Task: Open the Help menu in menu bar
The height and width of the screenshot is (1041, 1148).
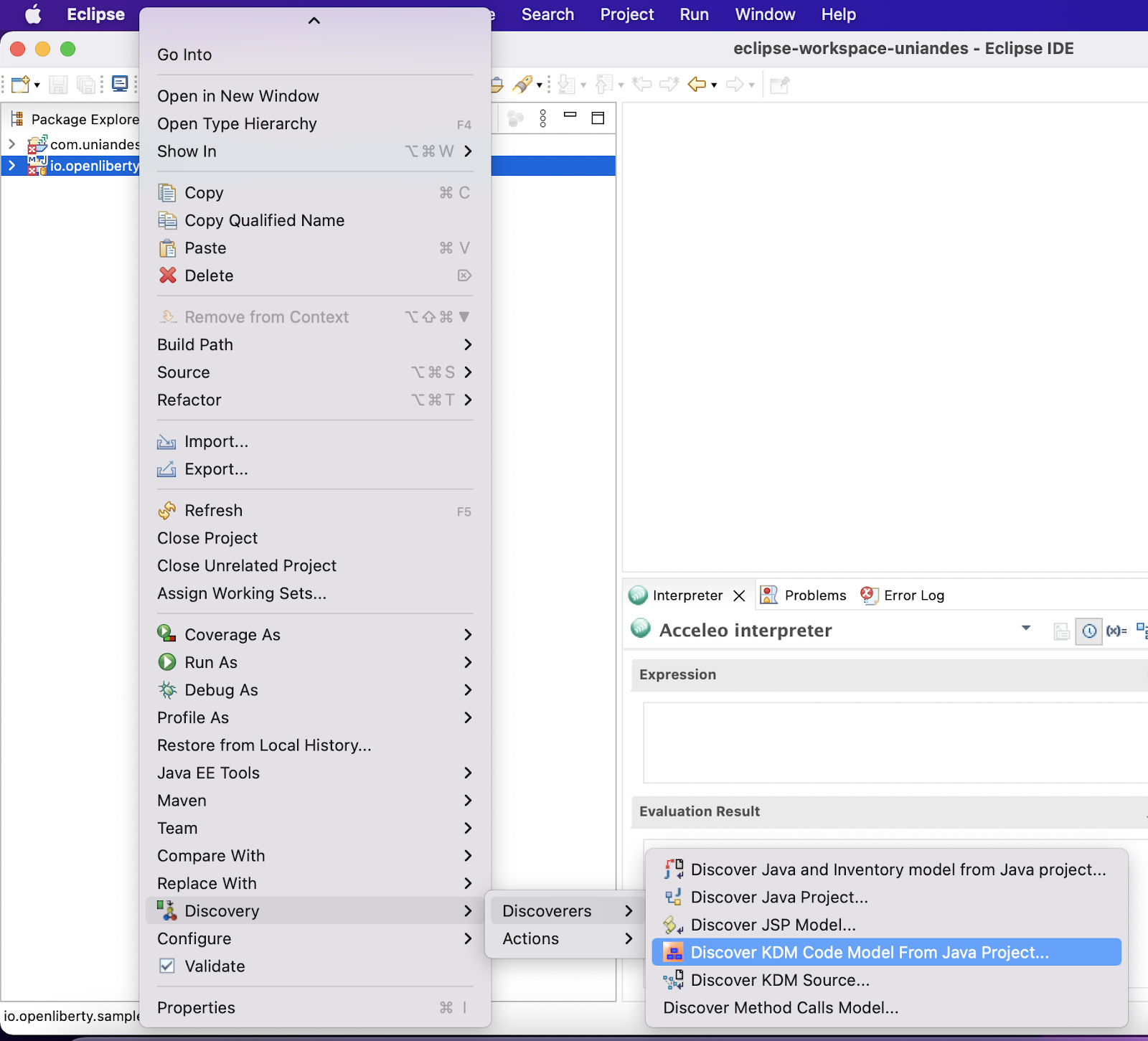Action: 838,14
